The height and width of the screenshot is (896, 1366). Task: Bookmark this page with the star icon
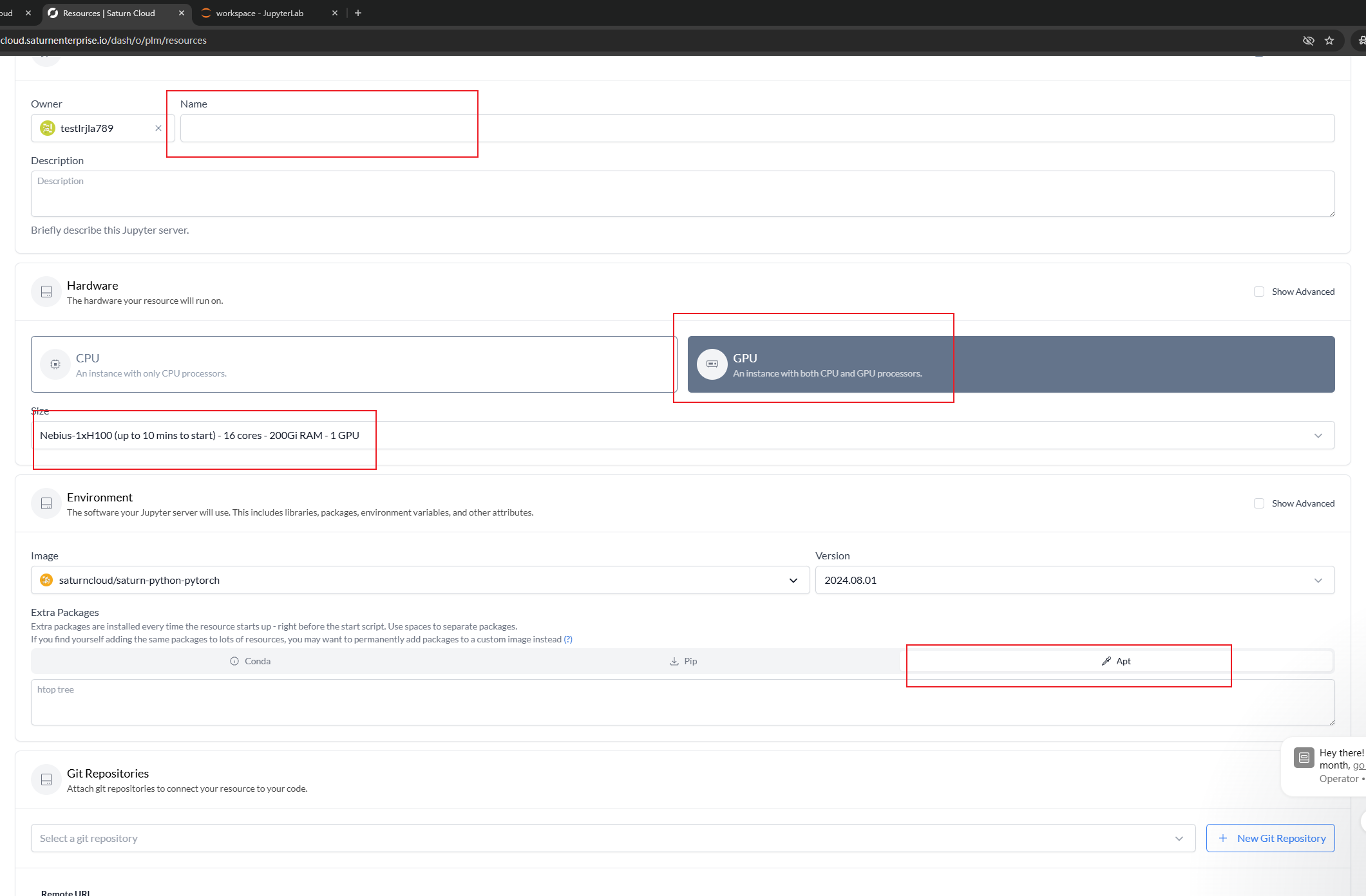tap(1329, 41)
